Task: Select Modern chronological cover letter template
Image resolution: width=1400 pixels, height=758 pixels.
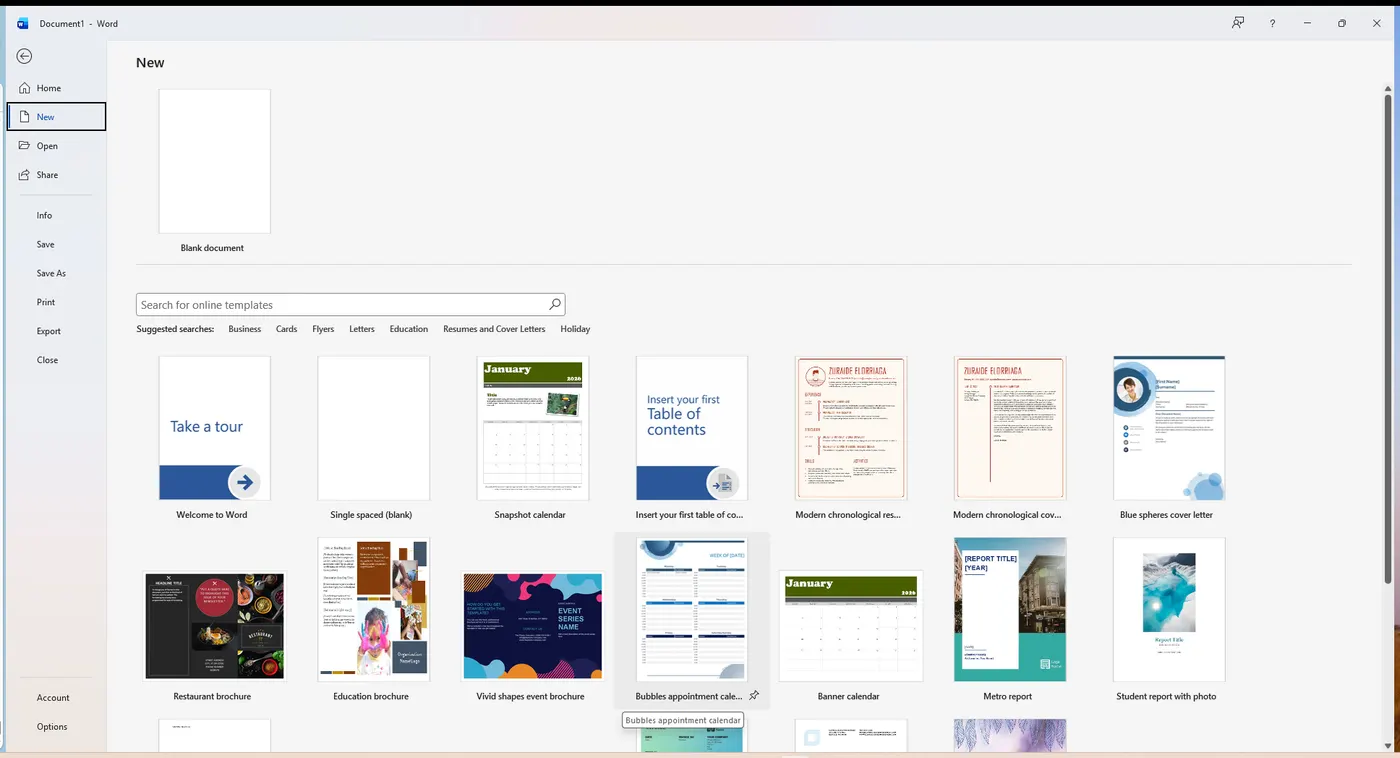Action: tap(1009, 428)
